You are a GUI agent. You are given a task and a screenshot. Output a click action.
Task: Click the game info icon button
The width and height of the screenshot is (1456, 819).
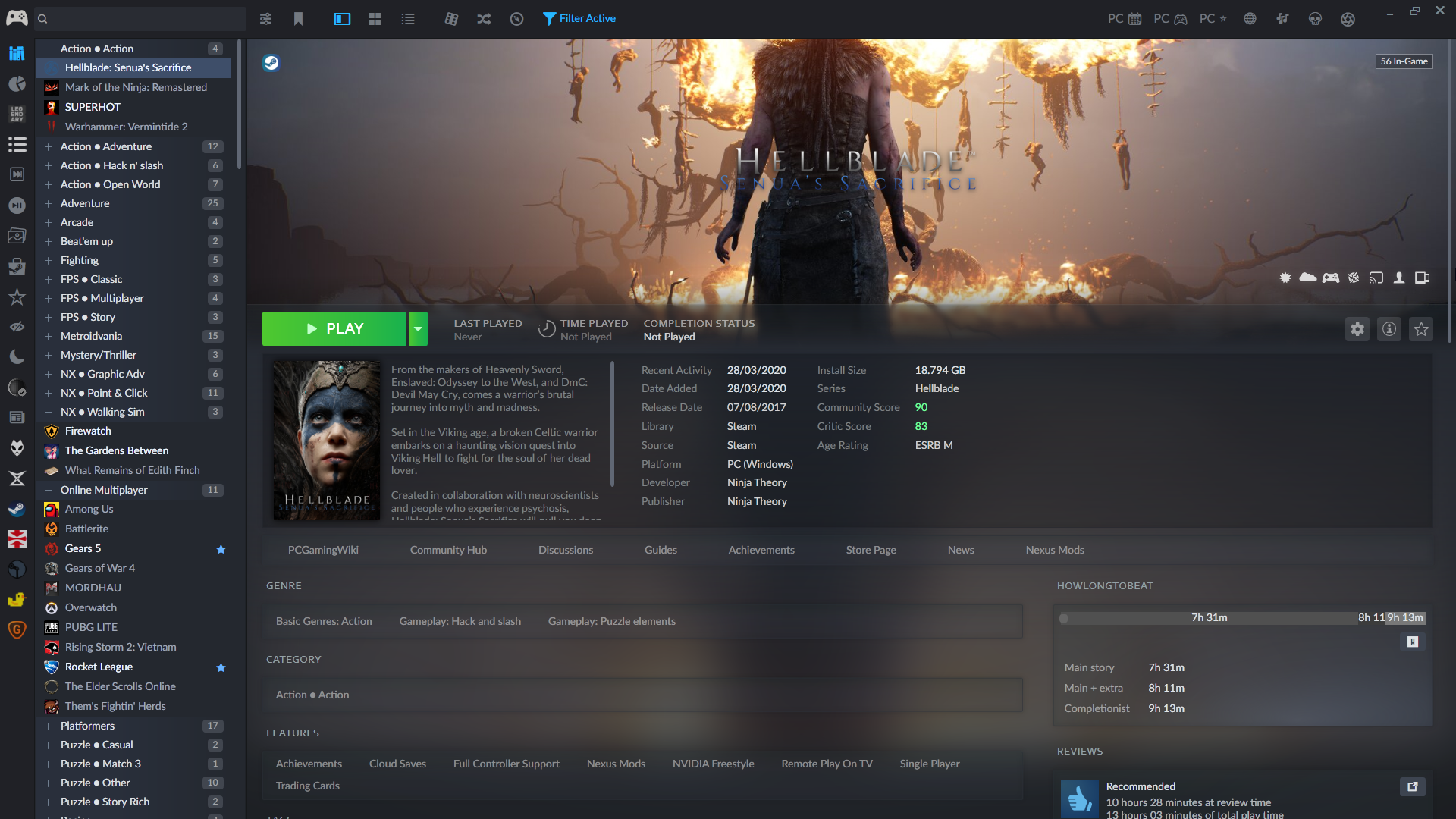click(1389, 329)
